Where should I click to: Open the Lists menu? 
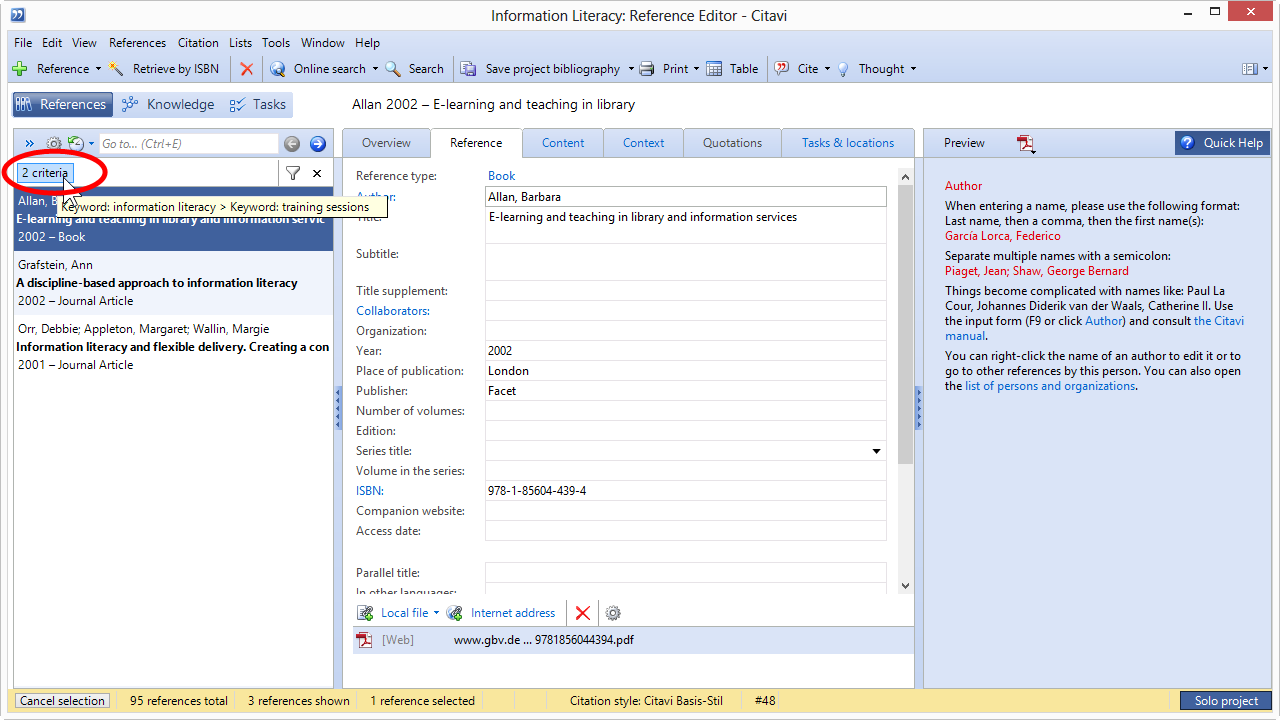pos(240,43)
